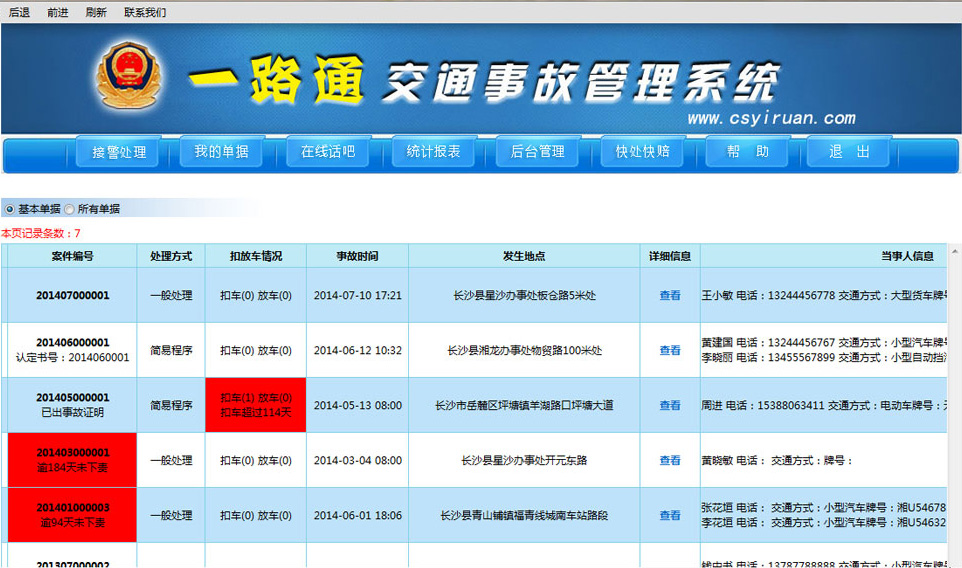962x568 pixels.
Task: Click 查看 link for 长沙县星沙办事处开元东路 row
Action: pos(670,460)
